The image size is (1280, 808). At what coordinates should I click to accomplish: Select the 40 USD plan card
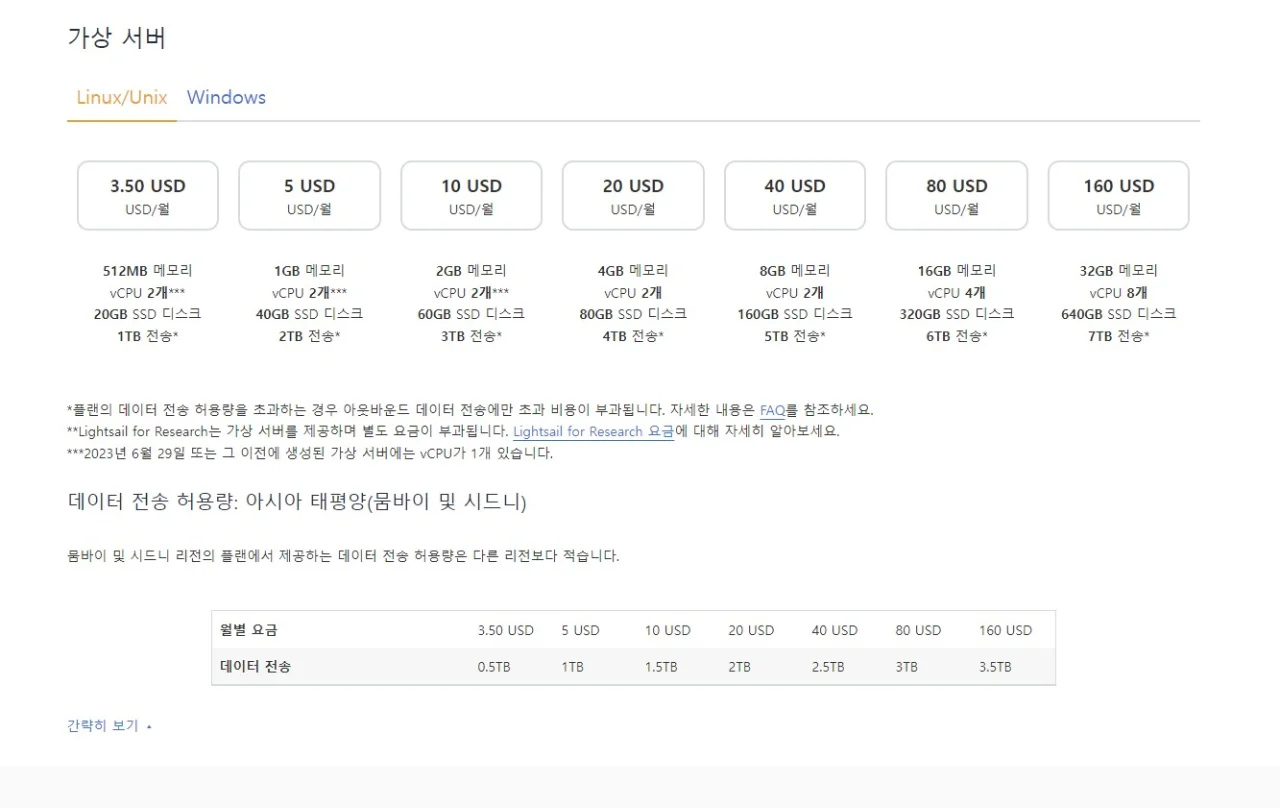point(795,196)
